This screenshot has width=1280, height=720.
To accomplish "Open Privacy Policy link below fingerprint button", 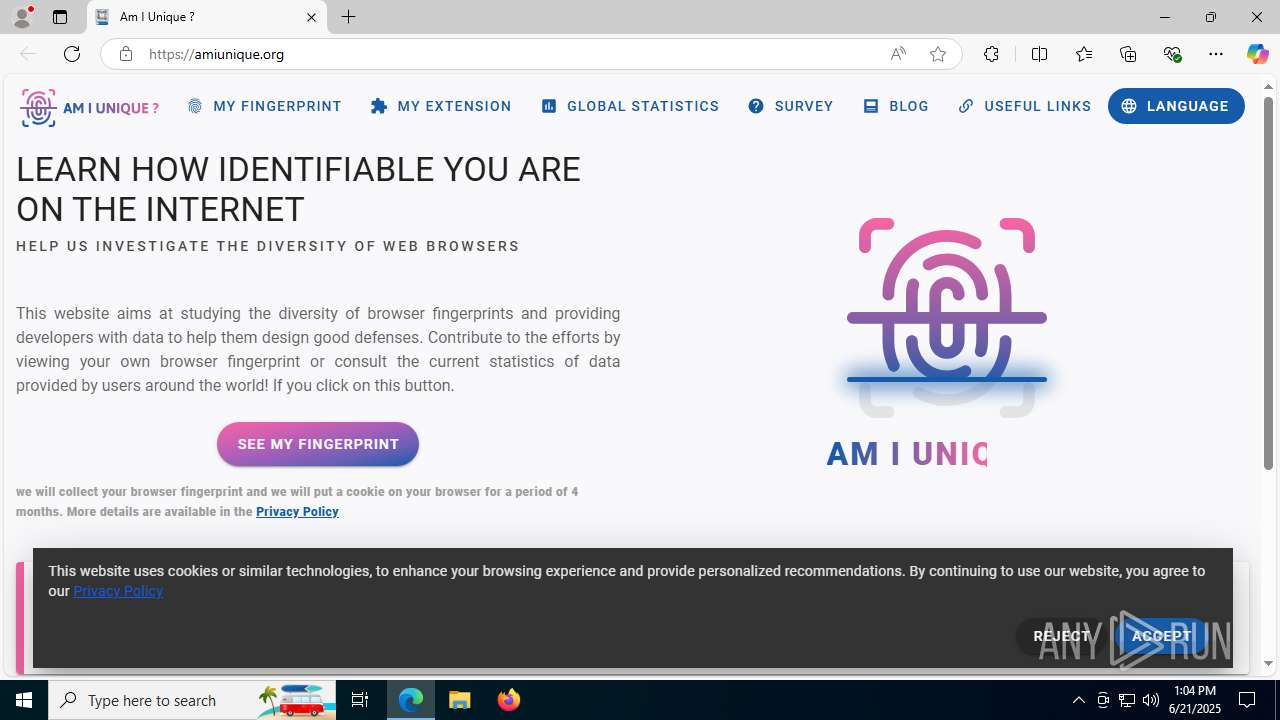I will coord(297,512).
